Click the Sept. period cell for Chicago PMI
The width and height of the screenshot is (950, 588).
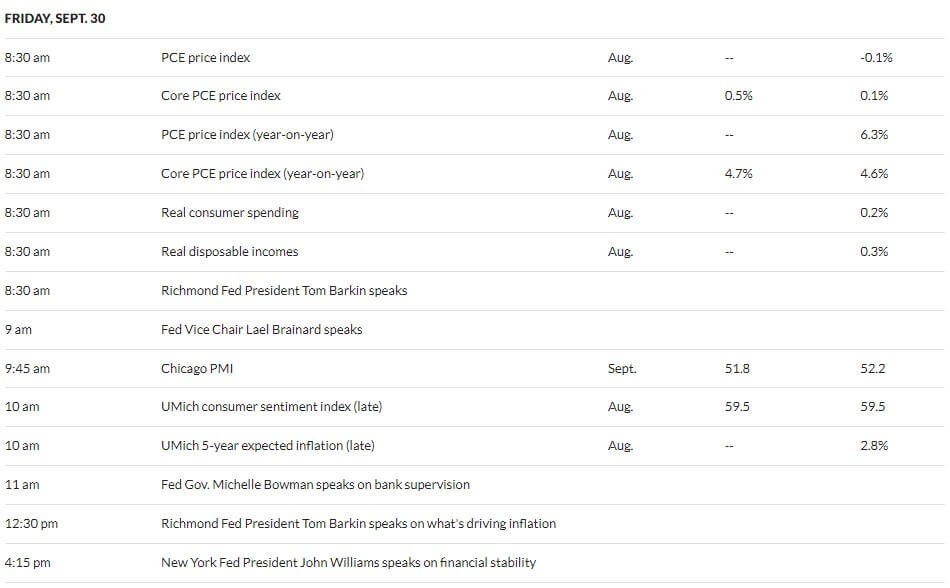click(622, 368)
